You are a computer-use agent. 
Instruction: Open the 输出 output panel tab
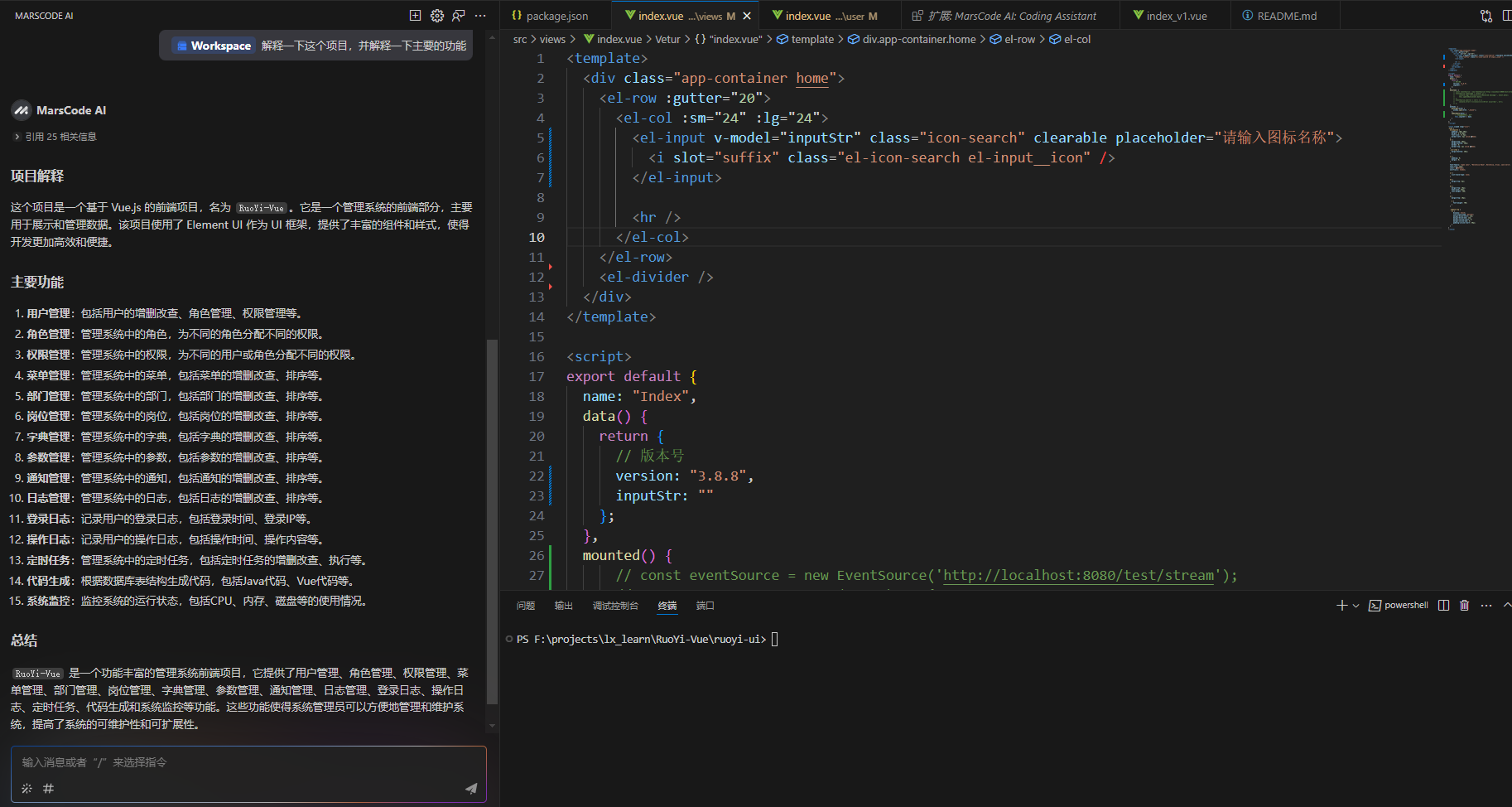pos(563,606)
